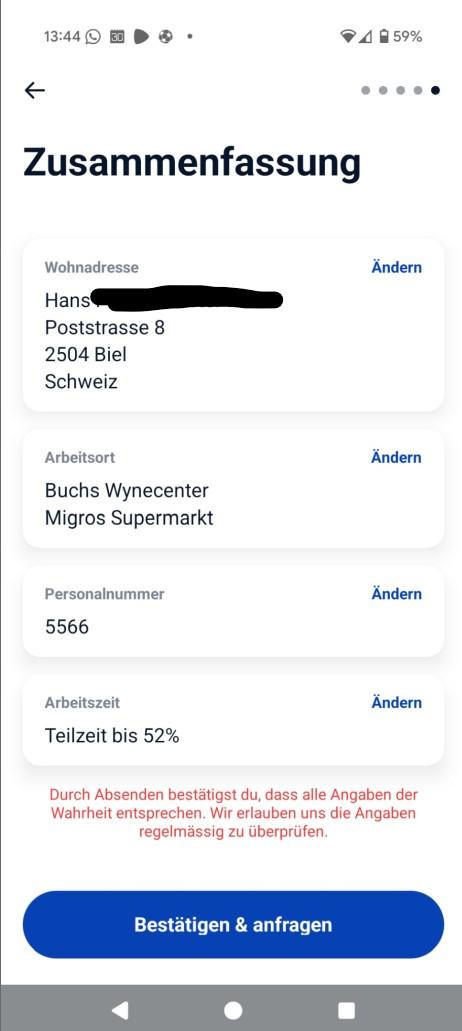Image resolution: width=462 pixels, height=1031 pixels.
Task: Click Ändern next to Arbeitsort
Action: click(396, 457)
